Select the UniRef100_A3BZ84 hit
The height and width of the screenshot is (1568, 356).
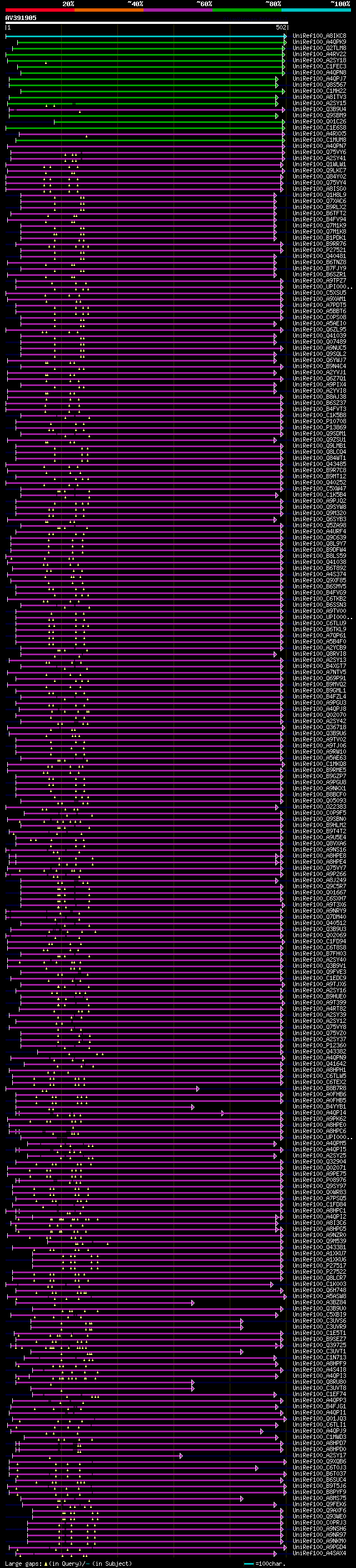click(x=319, y=1303)
